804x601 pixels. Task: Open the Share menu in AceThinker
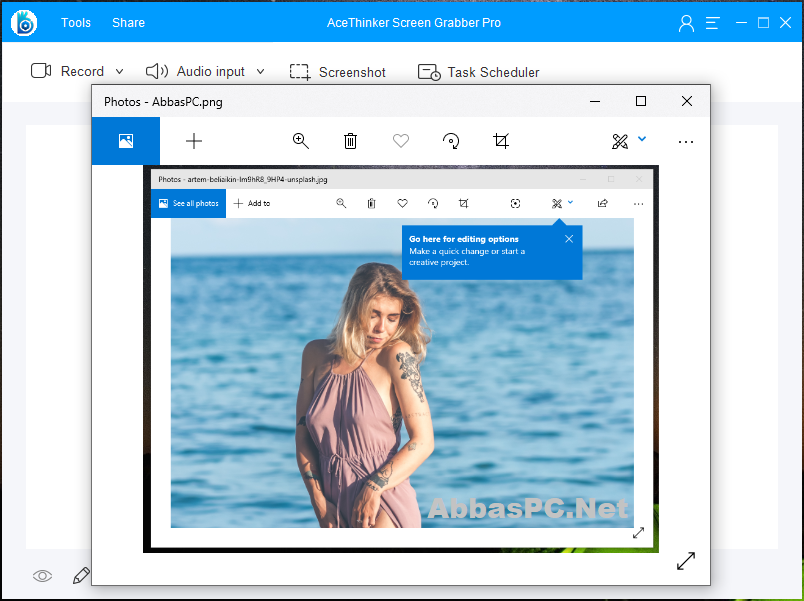tap(128, 23)
